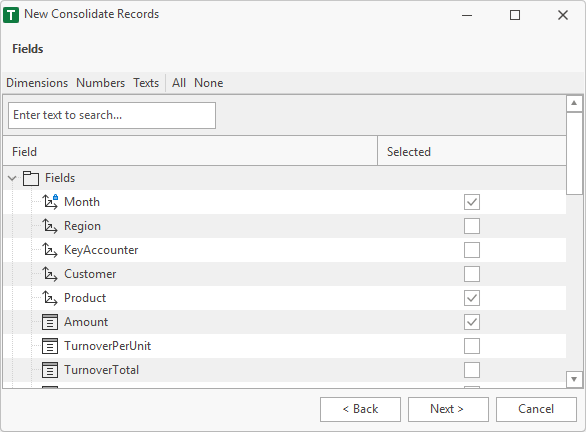Click the Amount number field icon
This screenshot has width=586, height=432.
coord(50,322)
